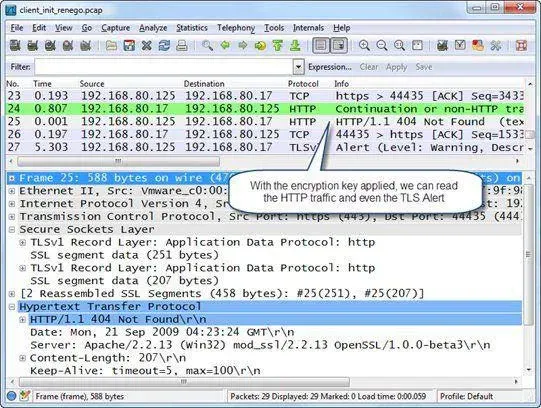541x408 pixels.
Task: Open capture filters dialog icon
Action: coord(442,46)
